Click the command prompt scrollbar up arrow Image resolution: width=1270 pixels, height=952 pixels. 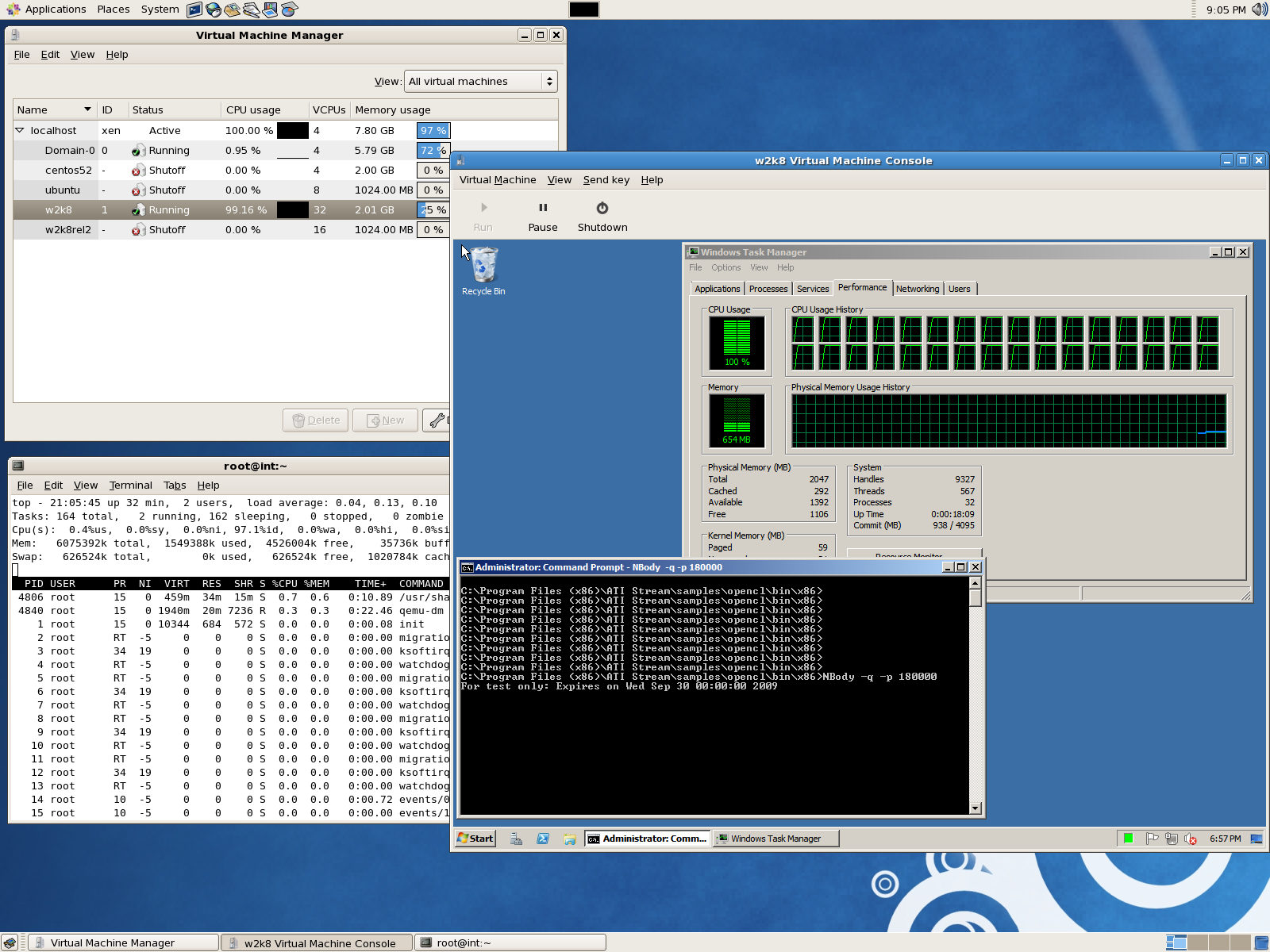[x=976, y=583]
